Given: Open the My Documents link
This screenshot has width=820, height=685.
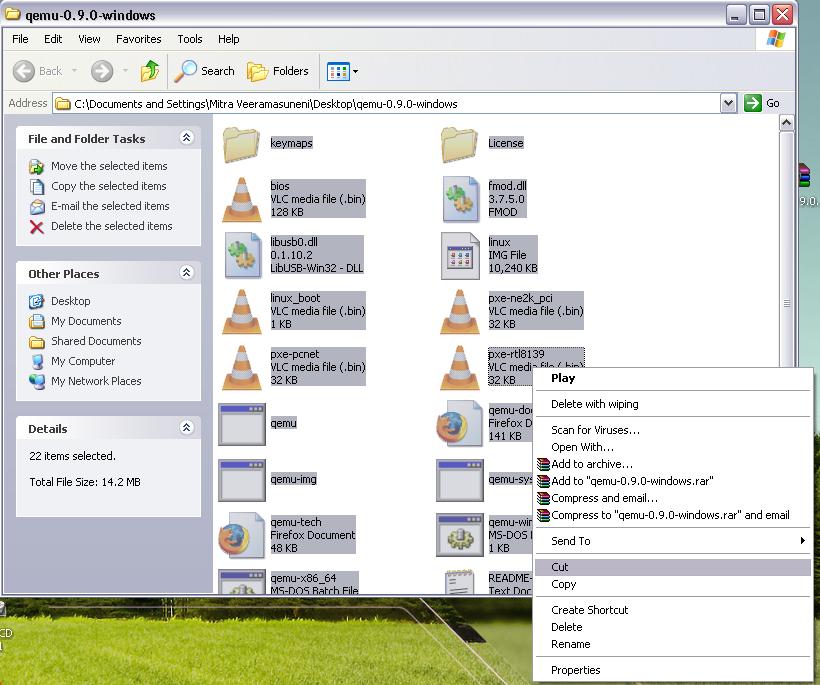Looking at the screenshot, I should [x=86, y=321].
